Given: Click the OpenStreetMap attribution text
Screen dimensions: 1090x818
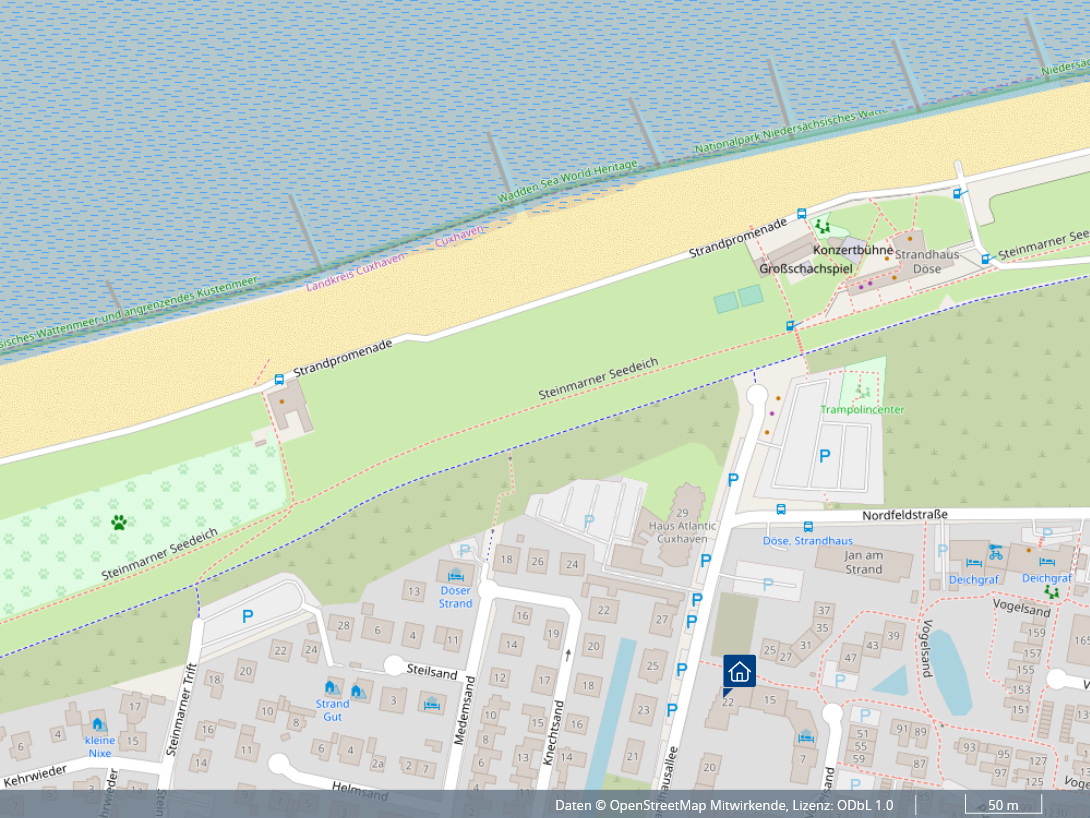Looking at the screenshot, I should tap(724, 805).
